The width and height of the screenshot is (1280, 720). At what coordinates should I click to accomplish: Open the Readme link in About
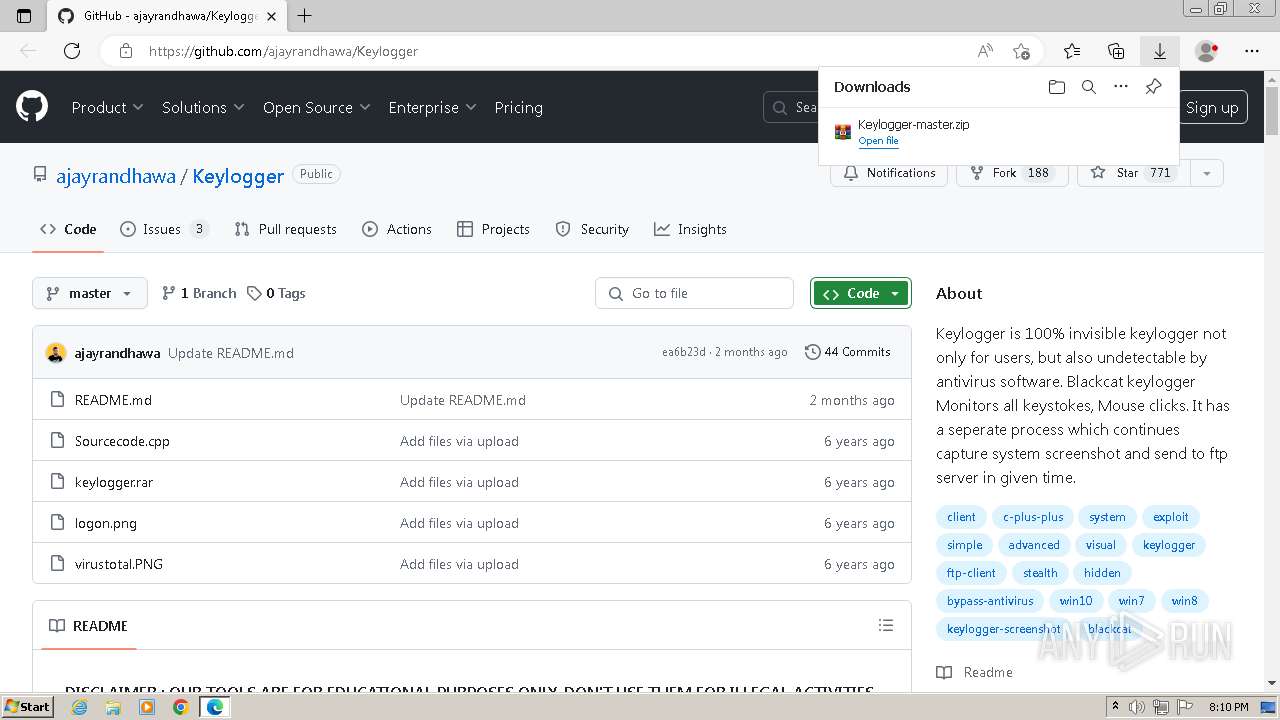click(x=975, y=672)
